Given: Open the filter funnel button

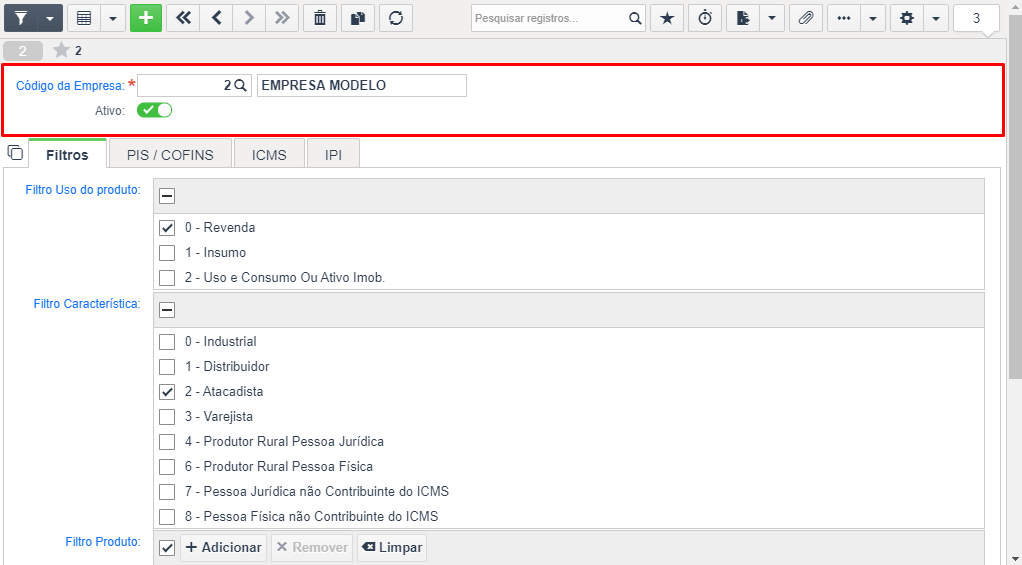Looking at the screenshot, I should (21, 18).
